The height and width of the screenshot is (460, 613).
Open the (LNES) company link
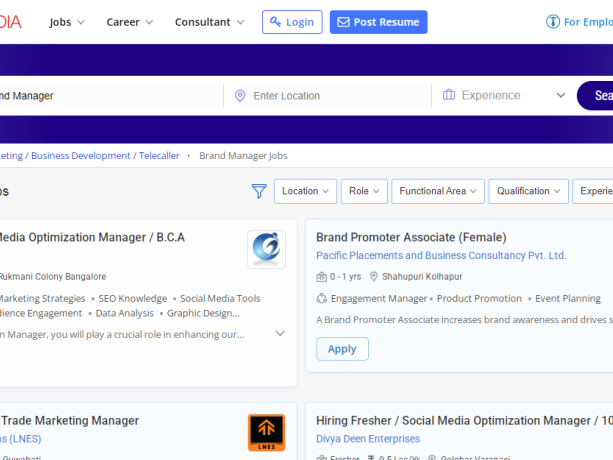tap(20, 439)
